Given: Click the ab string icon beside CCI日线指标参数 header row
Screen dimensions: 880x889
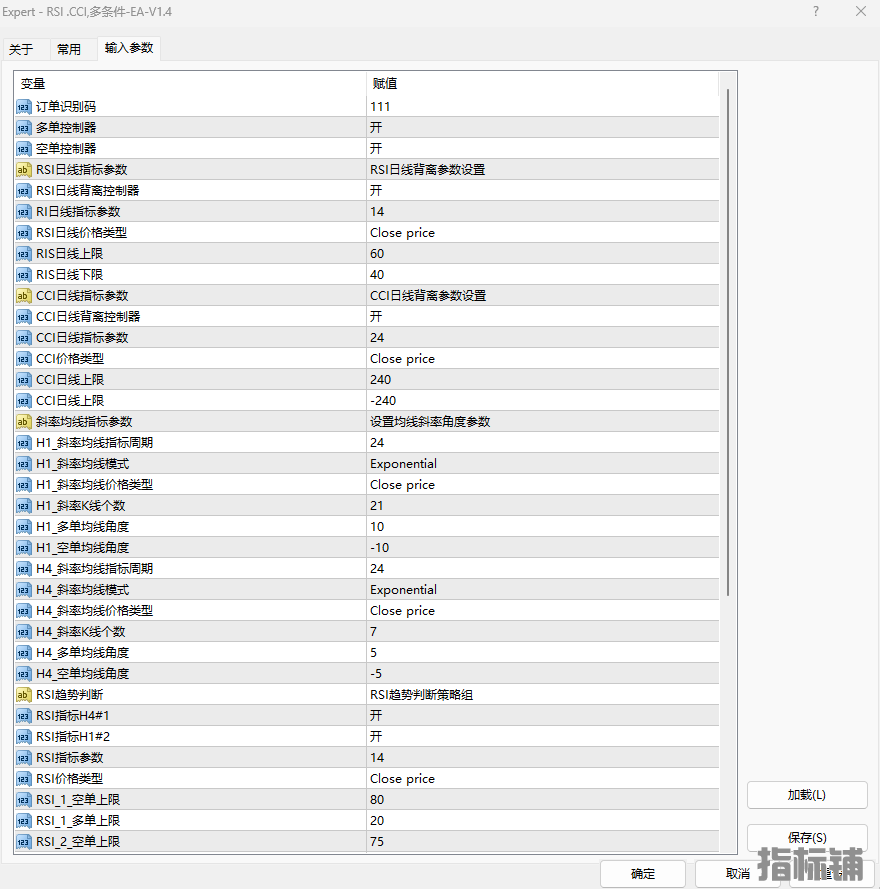Looking at the screenshot, I should (x=23, y=295).
